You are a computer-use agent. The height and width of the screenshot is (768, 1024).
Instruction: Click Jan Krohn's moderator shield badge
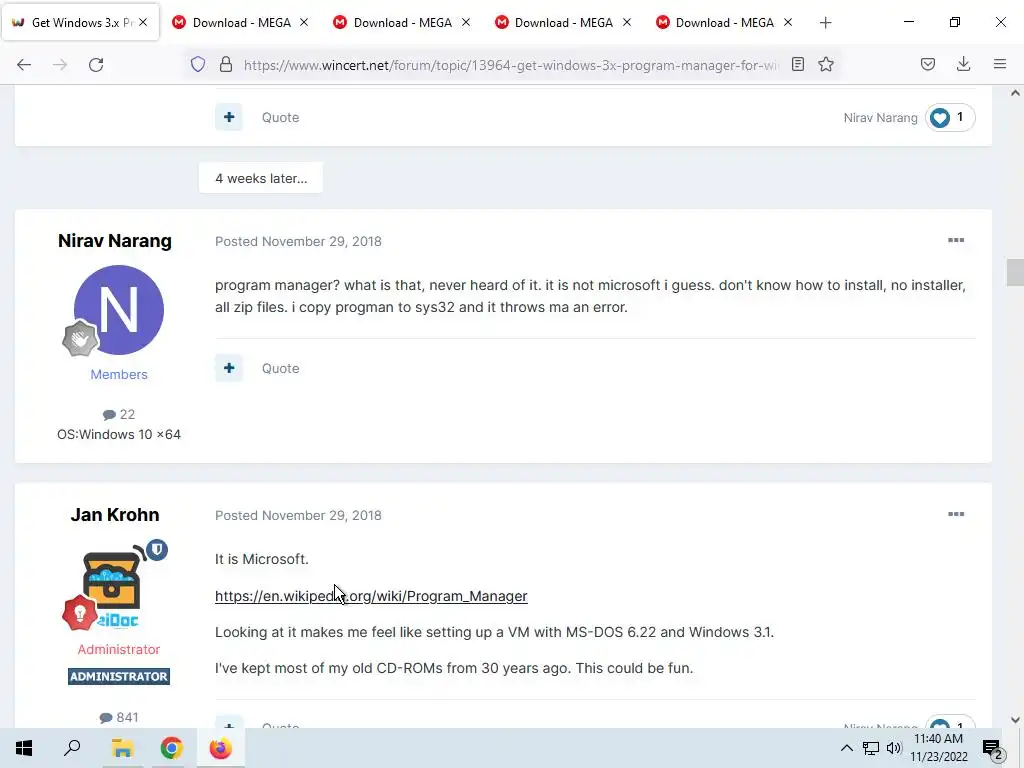tap(157, 549)
